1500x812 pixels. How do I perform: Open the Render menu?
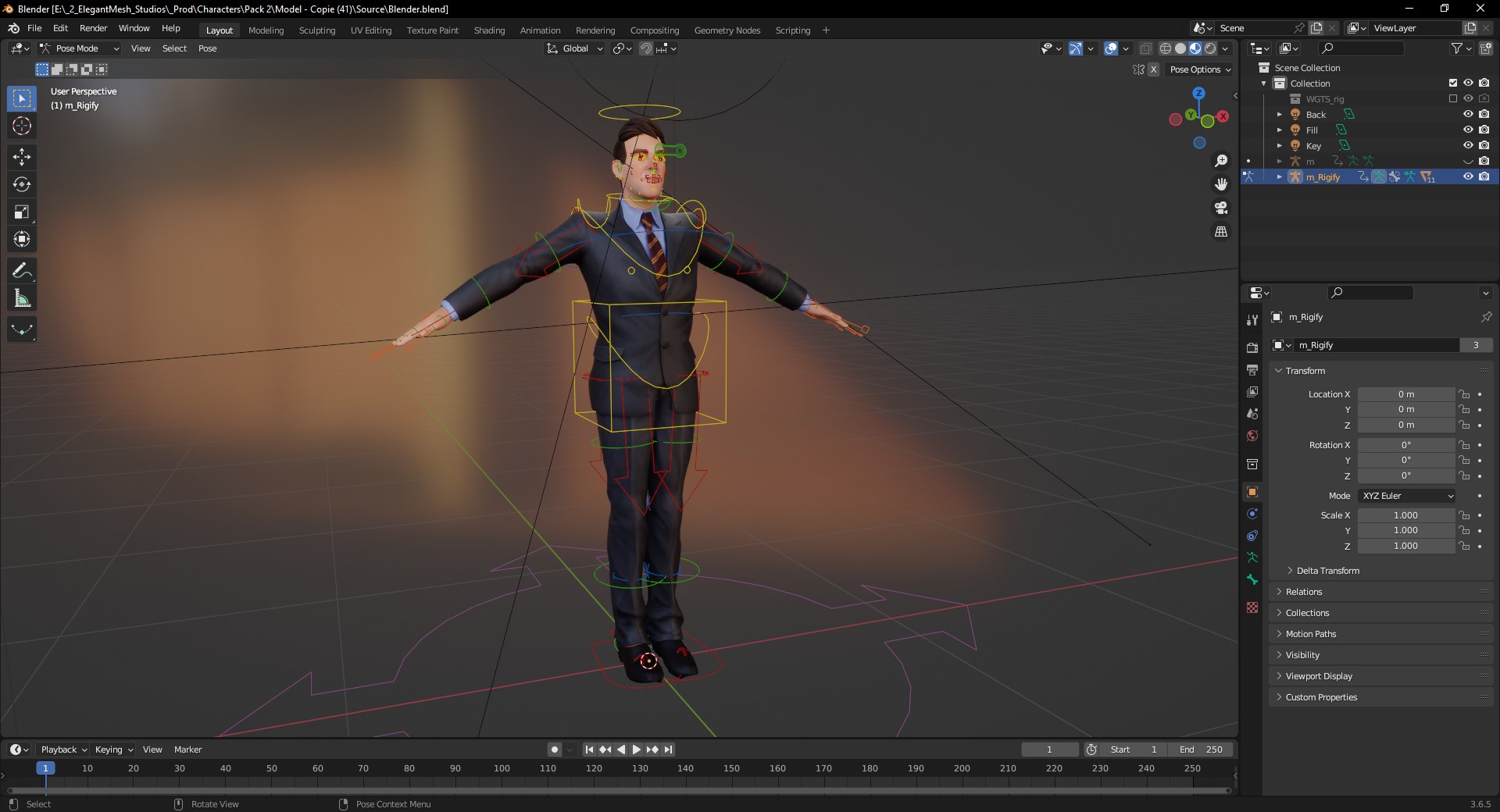(93, 28)
